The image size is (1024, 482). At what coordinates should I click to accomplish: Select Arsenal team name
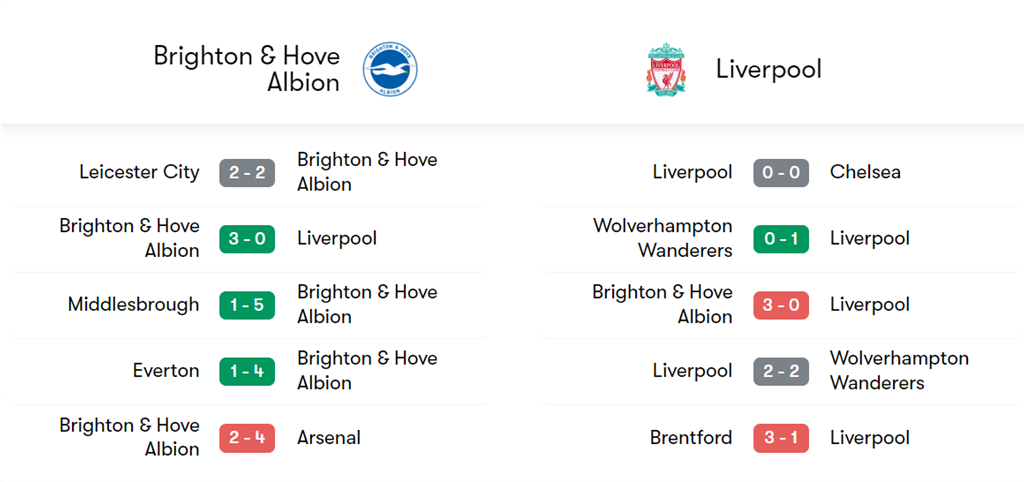click(x=329, y=438)
